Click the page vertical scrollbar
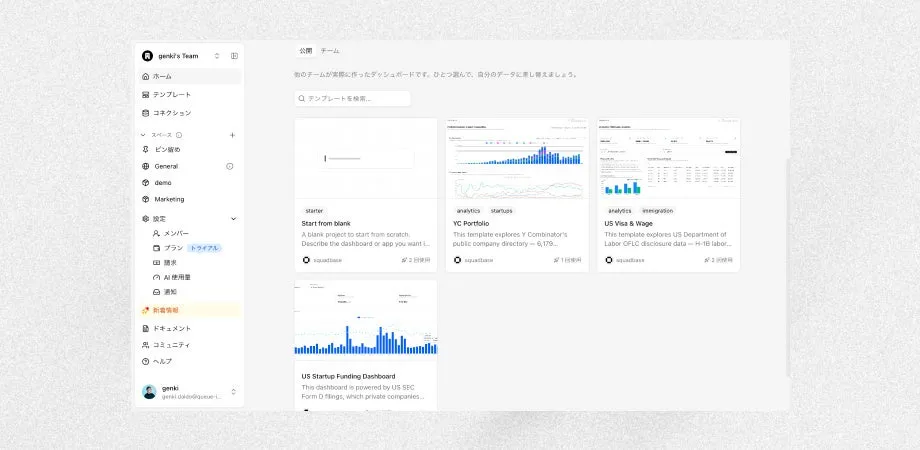 pyautogui.click(x=787, y=268)
